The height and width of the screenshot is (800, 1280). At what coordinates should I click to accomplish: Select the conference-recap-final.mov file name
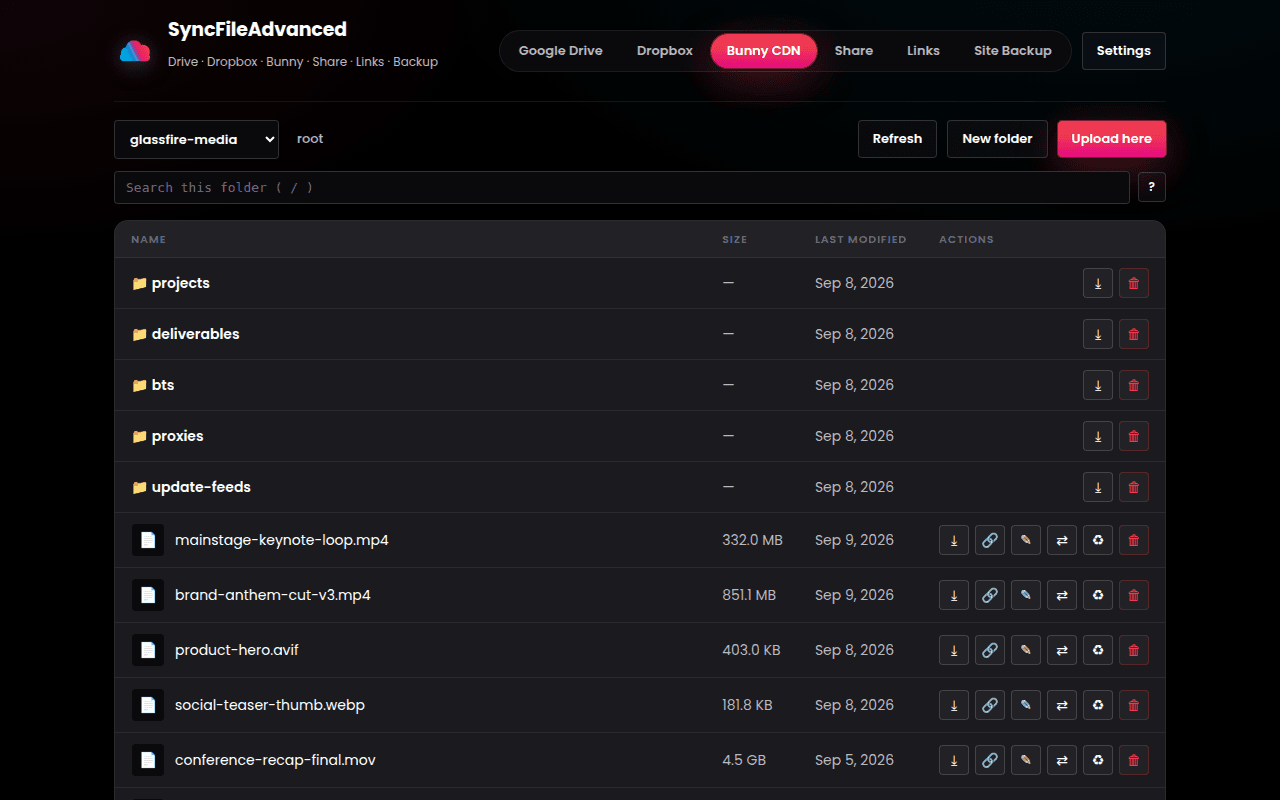[275, 760]
